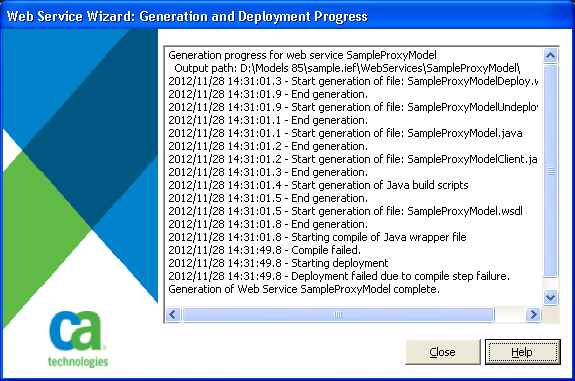575x381 pixels.
Task: Select the 'Output path' line
Action: (347, 68)
